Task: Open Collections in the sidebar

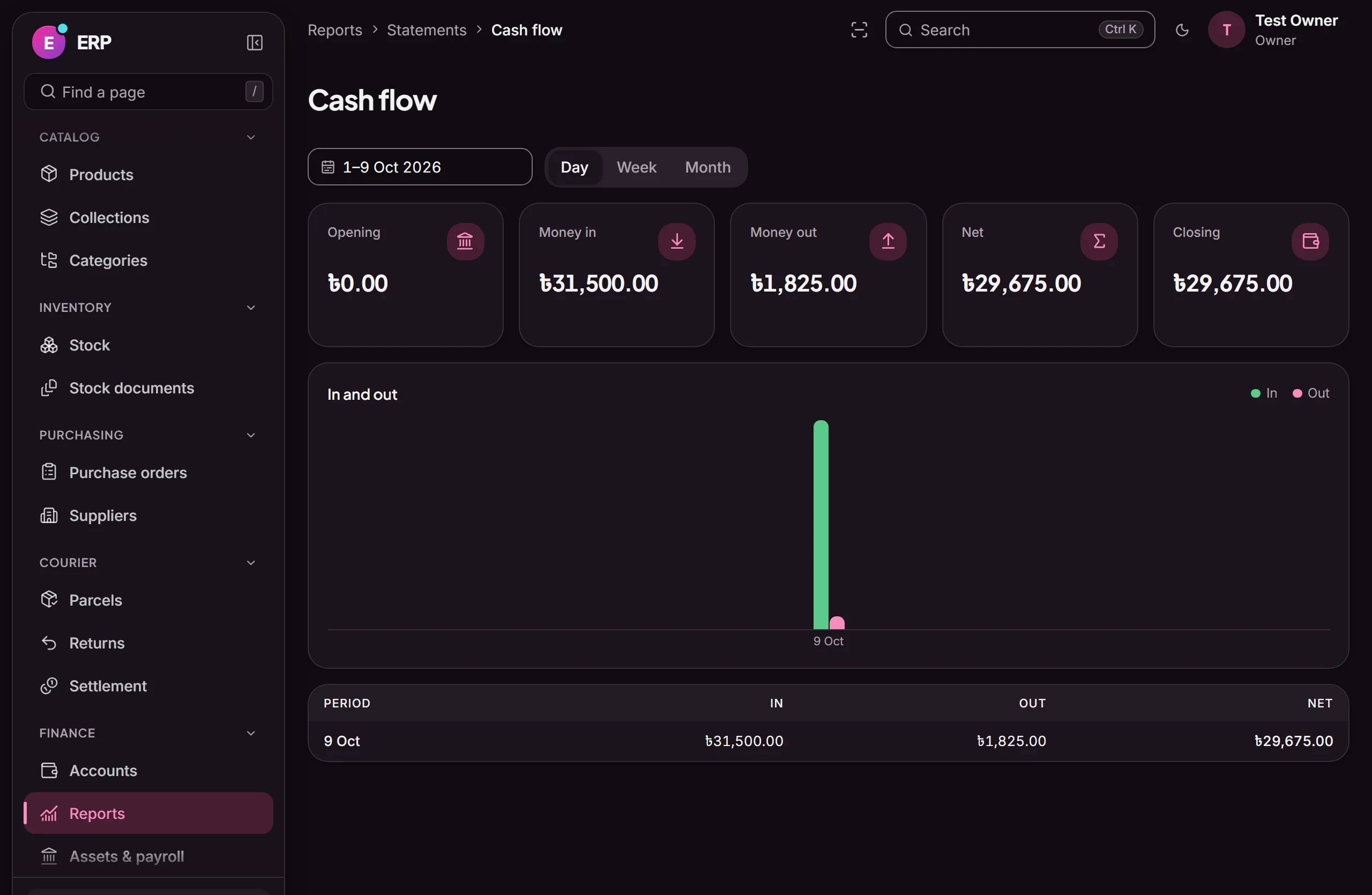Action: coord(148,217)
